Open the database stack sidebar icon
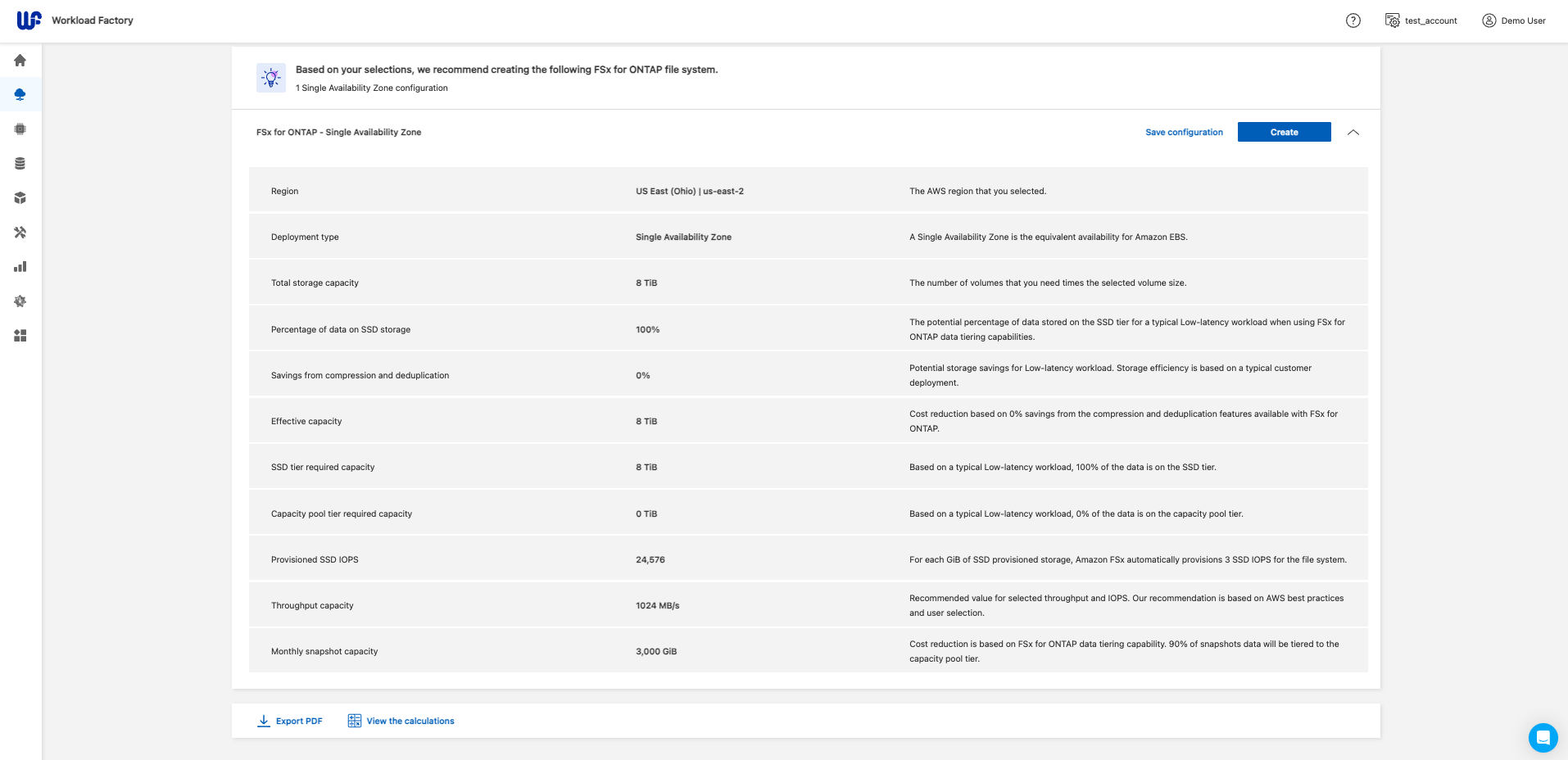The width and height of the screenshot is (1568, 760). tap(20, 164)
